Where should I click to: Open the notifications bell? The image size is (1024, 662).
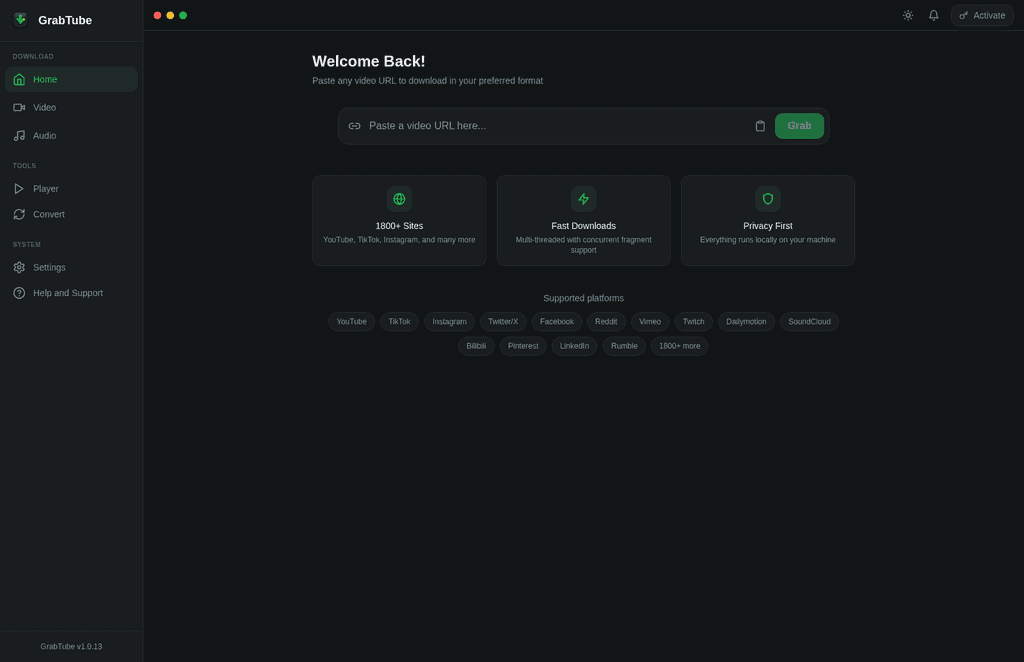point(933,15)
